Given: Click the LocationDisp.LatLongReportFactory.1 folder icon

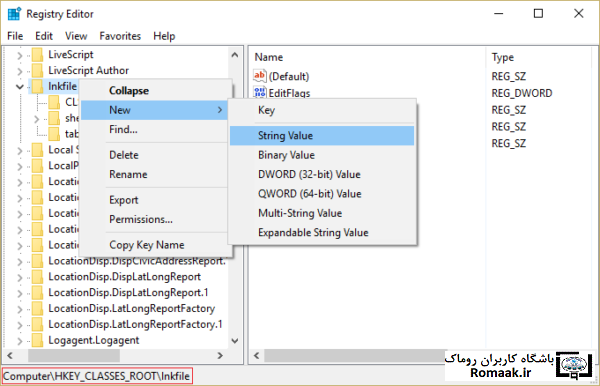Looking at the screenshot, I should pyautogui.click(x=38, y=324).
